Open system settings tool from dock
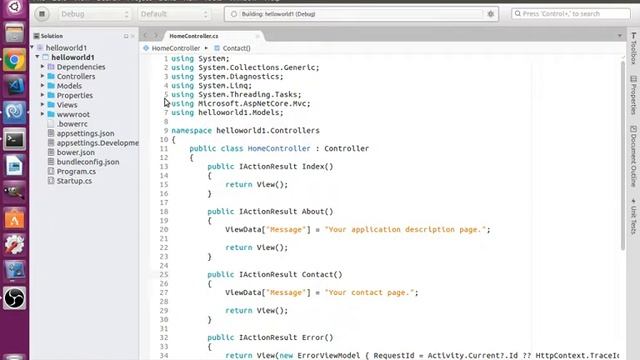Screen dimensions: 640x360 pos(14,245)
